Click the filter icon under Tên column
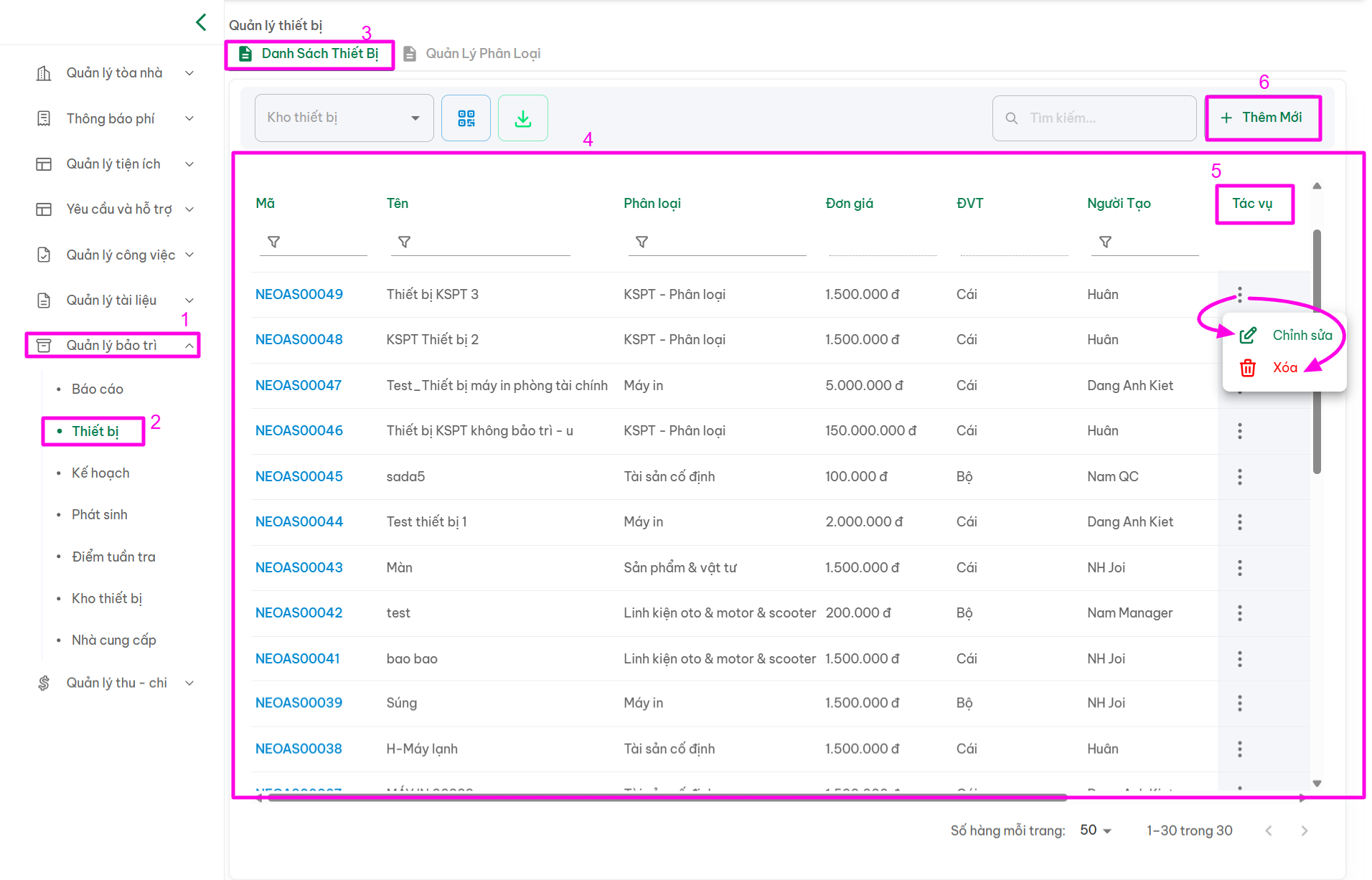 pyautogui.click(x=404, y=242)
